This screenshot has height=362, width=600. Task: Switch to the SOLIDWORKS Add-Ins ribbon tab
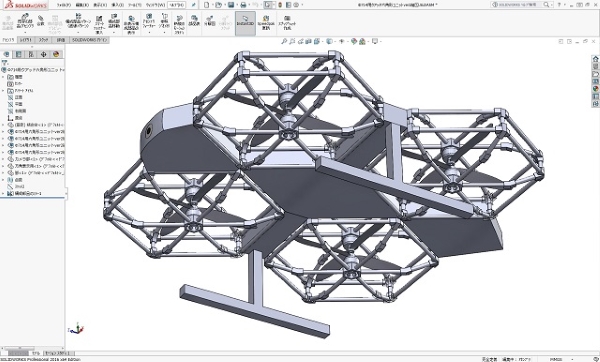(90, 40)
